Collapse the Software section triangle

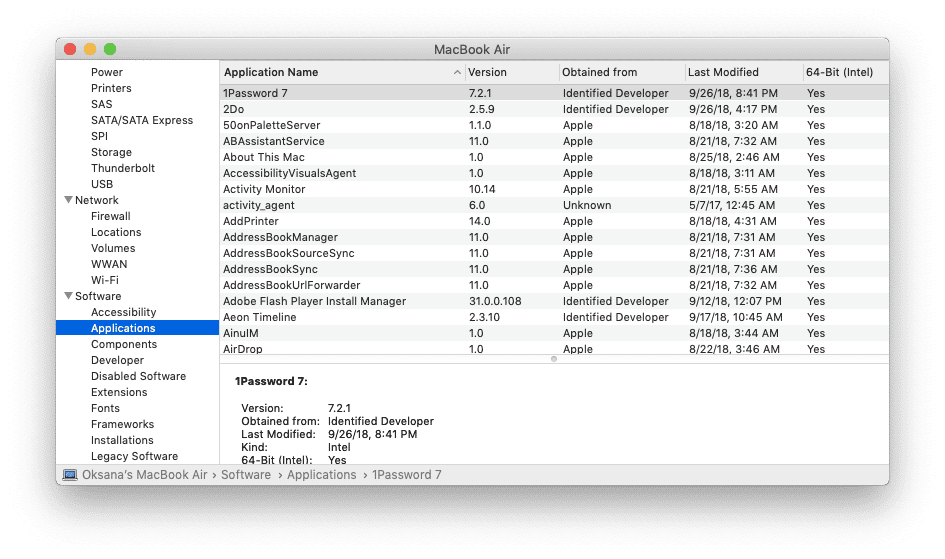click(68, 296)
